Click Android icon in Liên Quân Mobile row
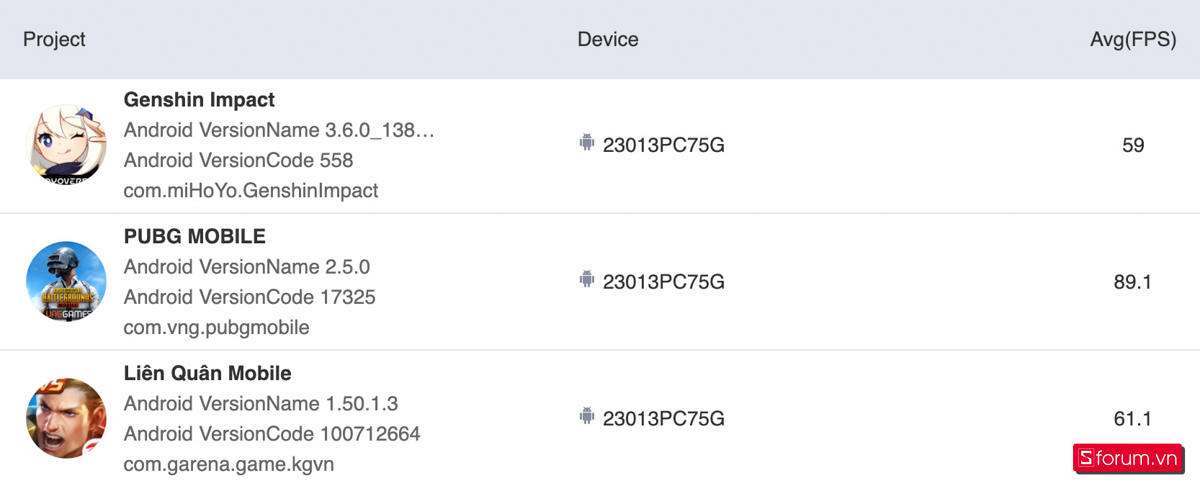Image resolution: width=1200 pixels, height=486 pixels. pyautogui.click(x=587, y=416)
